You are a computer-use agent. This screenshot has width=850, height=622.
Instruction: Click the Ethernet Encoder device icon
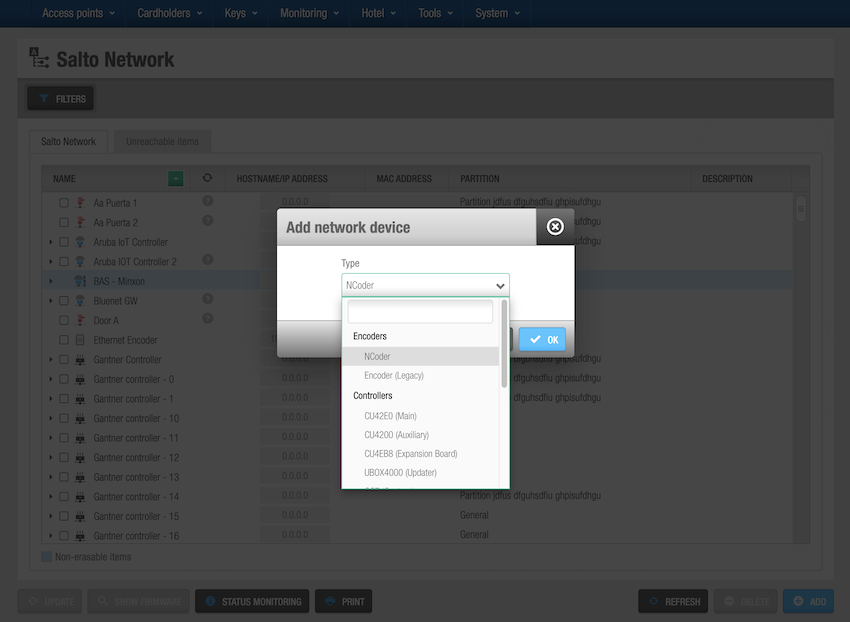pyautogui.click(x=80, y=340)
